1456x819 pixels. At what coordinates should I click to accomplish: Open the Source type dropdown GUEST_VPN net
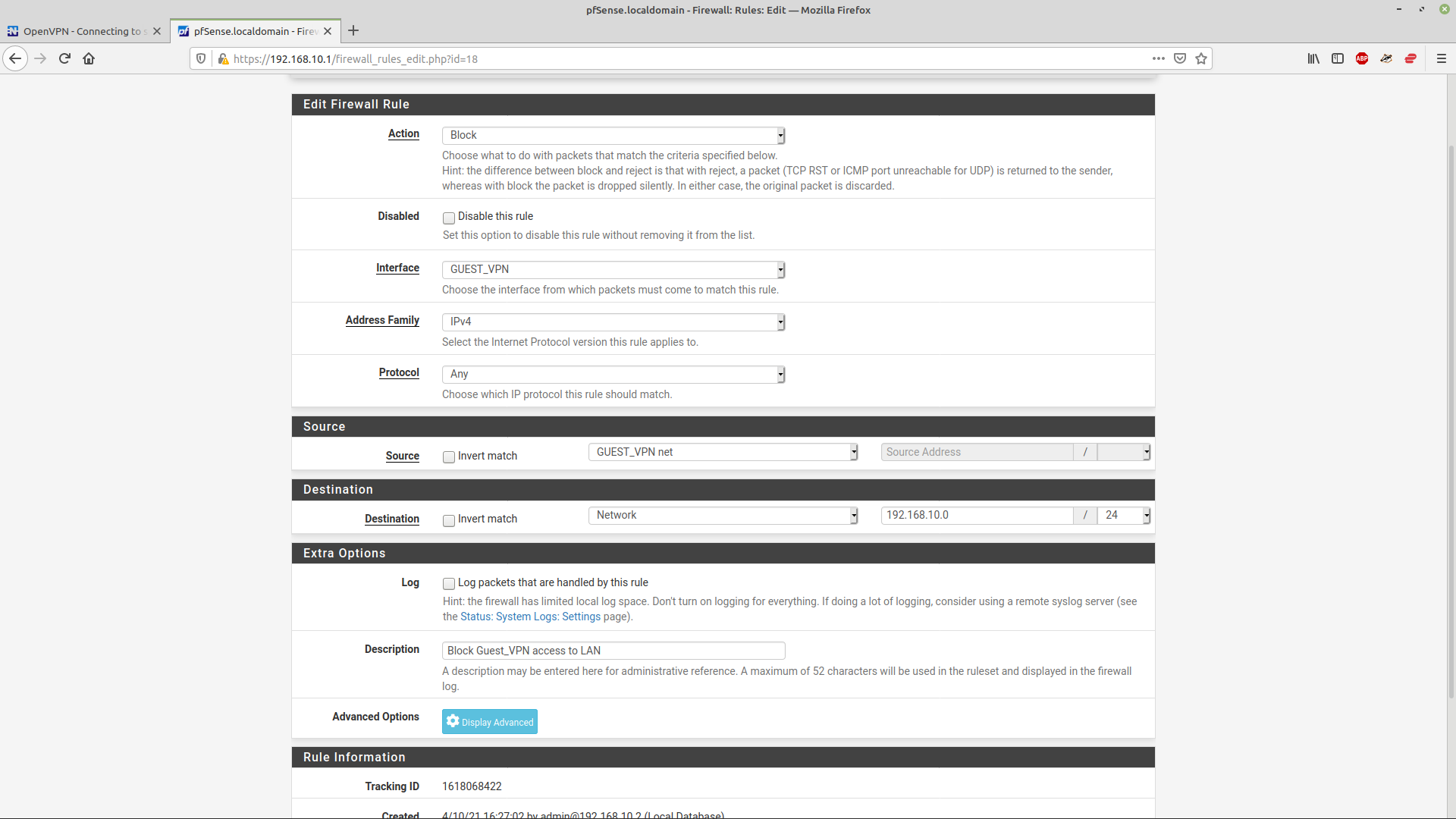tap(723, 452)
